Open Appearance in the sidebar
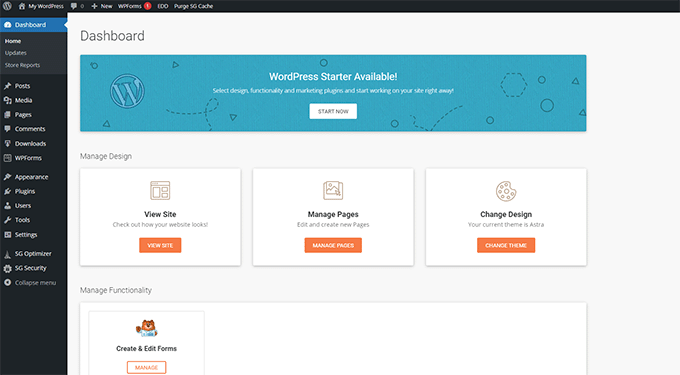The width and height of the screenshot is (680, 375). pos(33,177)
